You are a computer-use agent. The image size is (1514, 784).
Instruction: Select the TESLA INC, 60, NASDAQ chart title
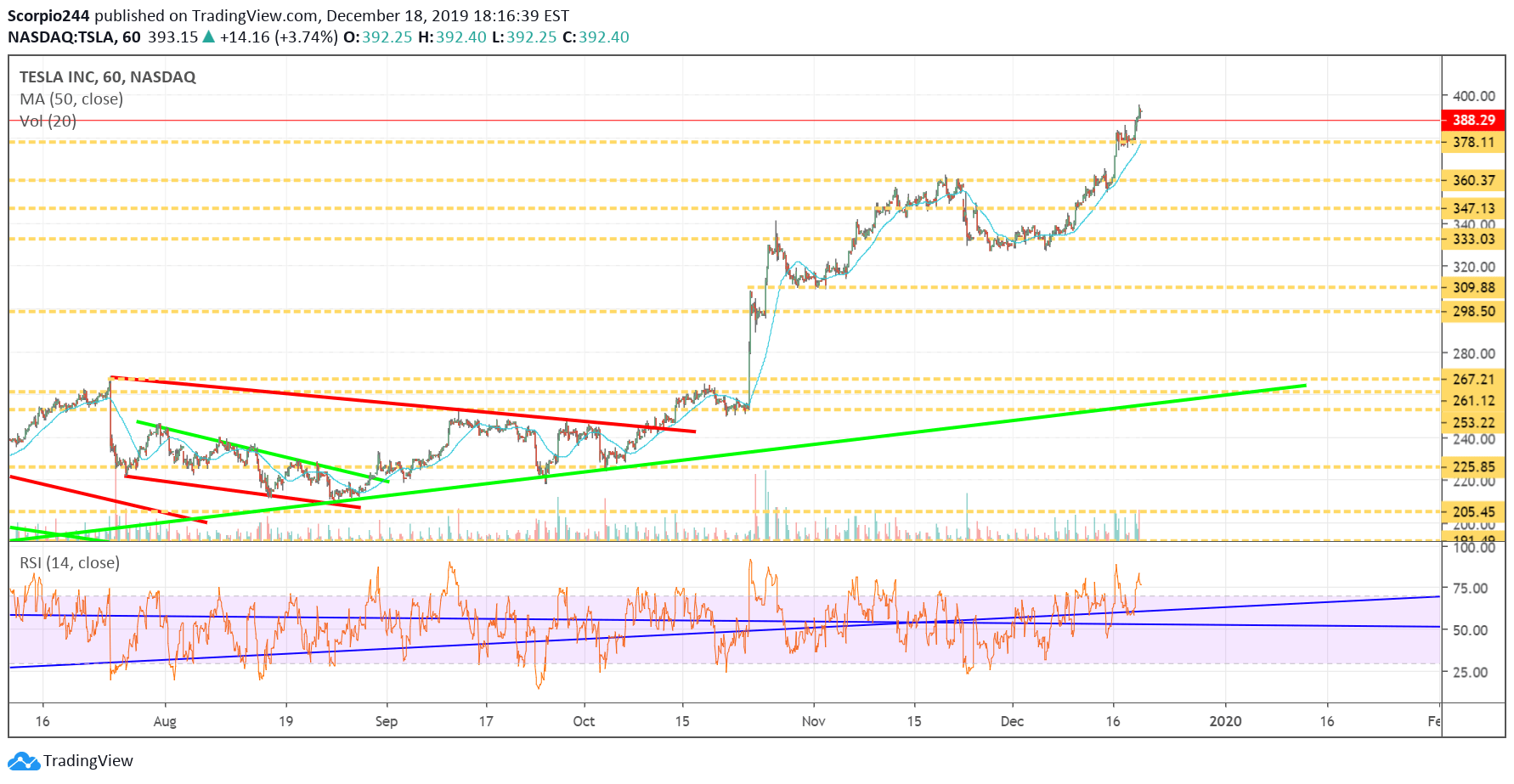(108, 77)
